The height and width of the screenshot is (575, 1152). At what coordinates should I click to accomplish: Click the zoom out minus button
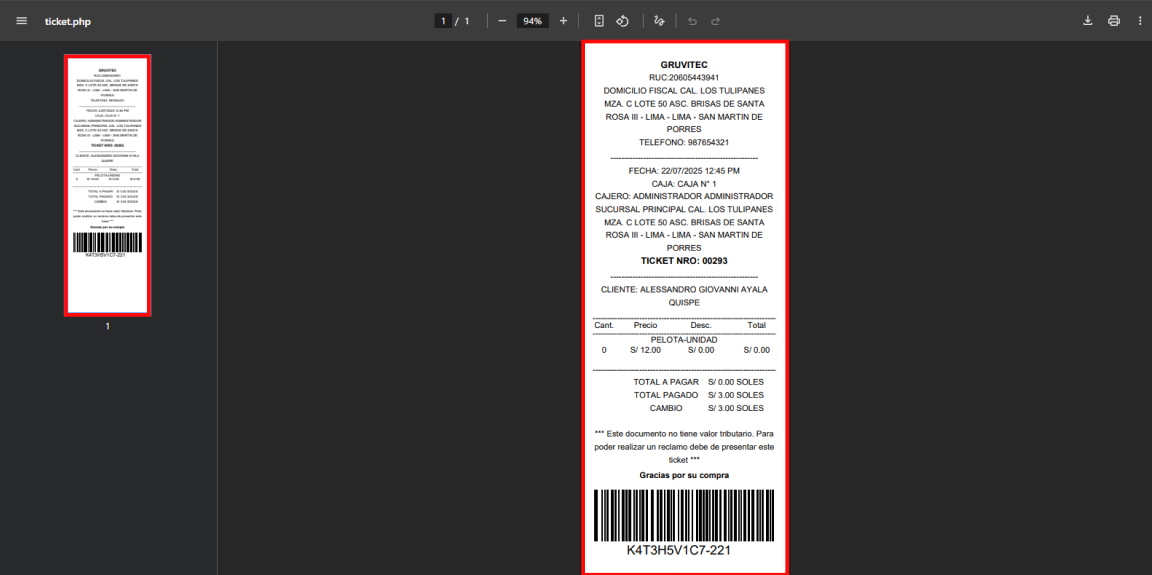[502, 21]
